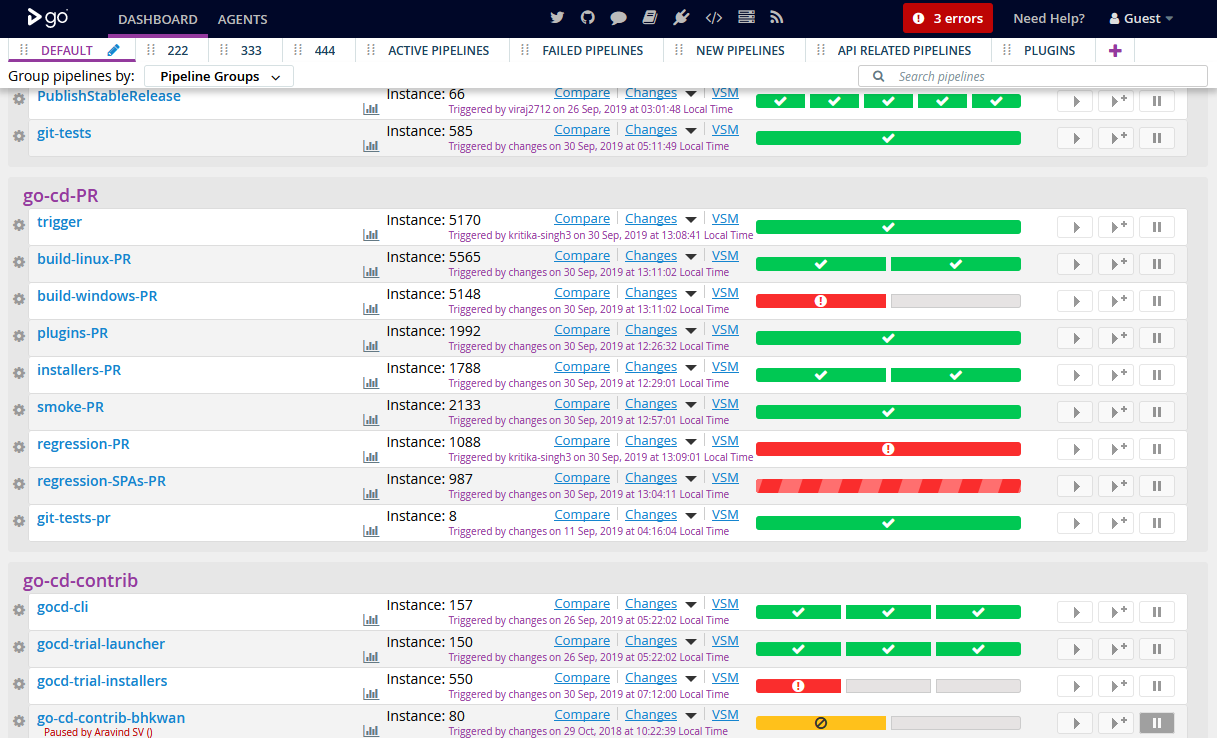Click the Need Help? link
Image resolution: width=1217 pixels, height=738 pixels.
1049,18
